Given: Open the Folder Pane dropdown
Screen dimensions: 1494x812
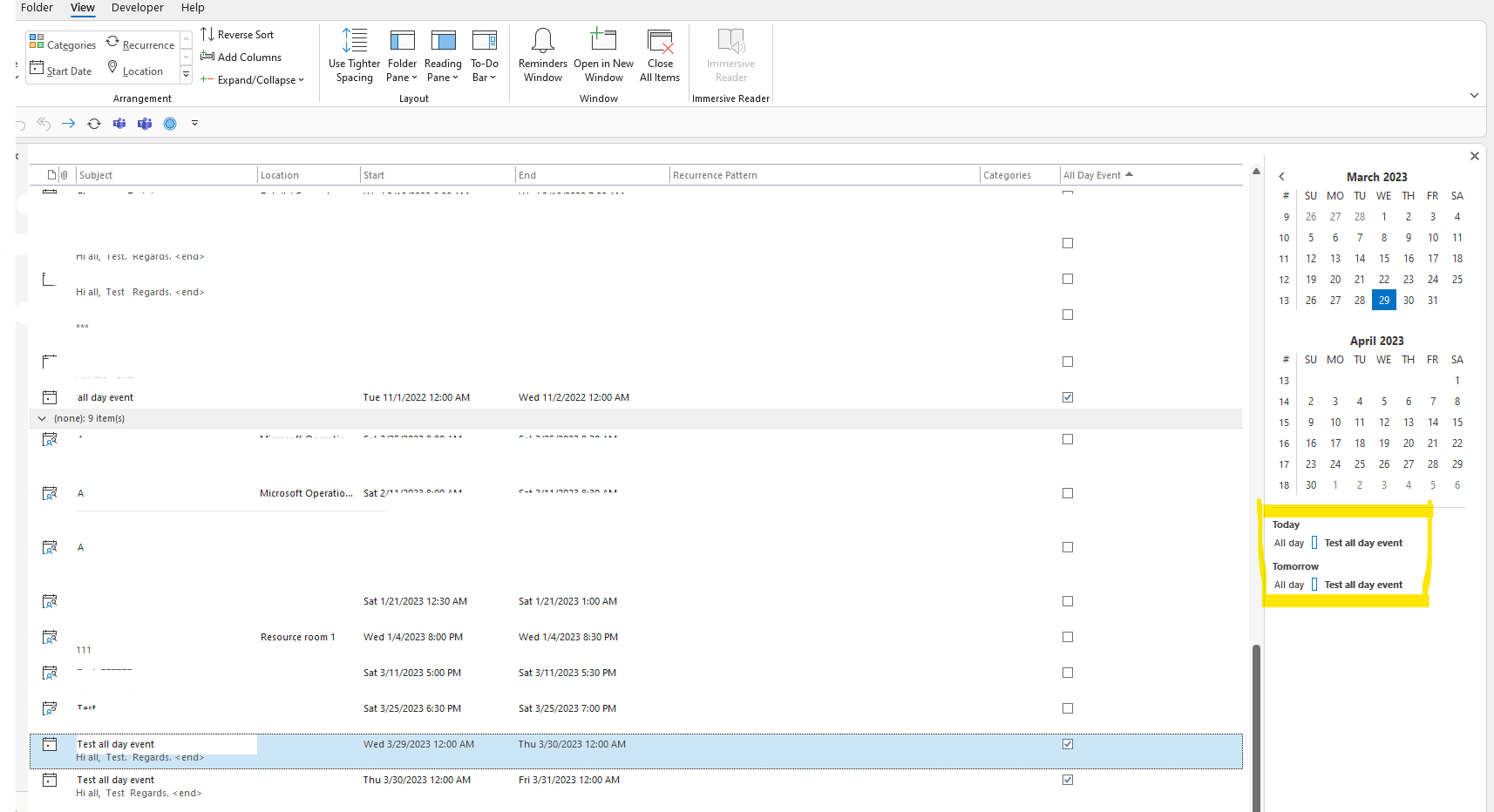Looking at the screenshot, I should (402, 56).
